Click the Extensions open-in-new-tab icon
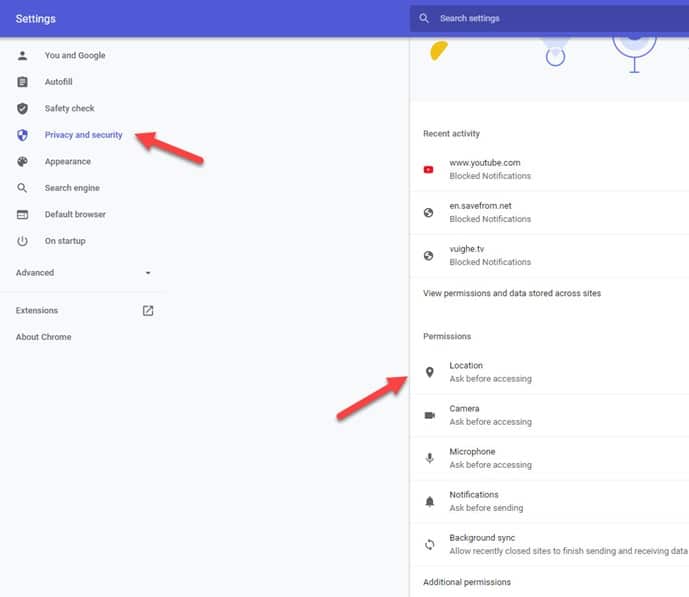 pyautogui.click(x=148, y=311)
